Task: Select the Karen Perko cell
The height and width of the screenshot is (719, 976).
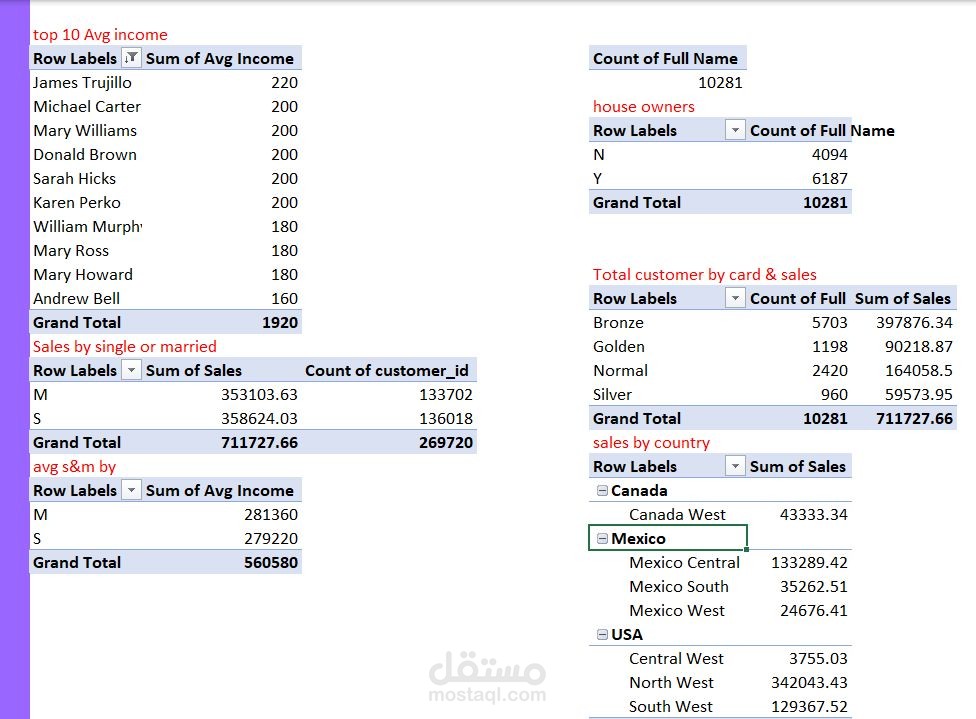Action: click(x=77, y=202)
